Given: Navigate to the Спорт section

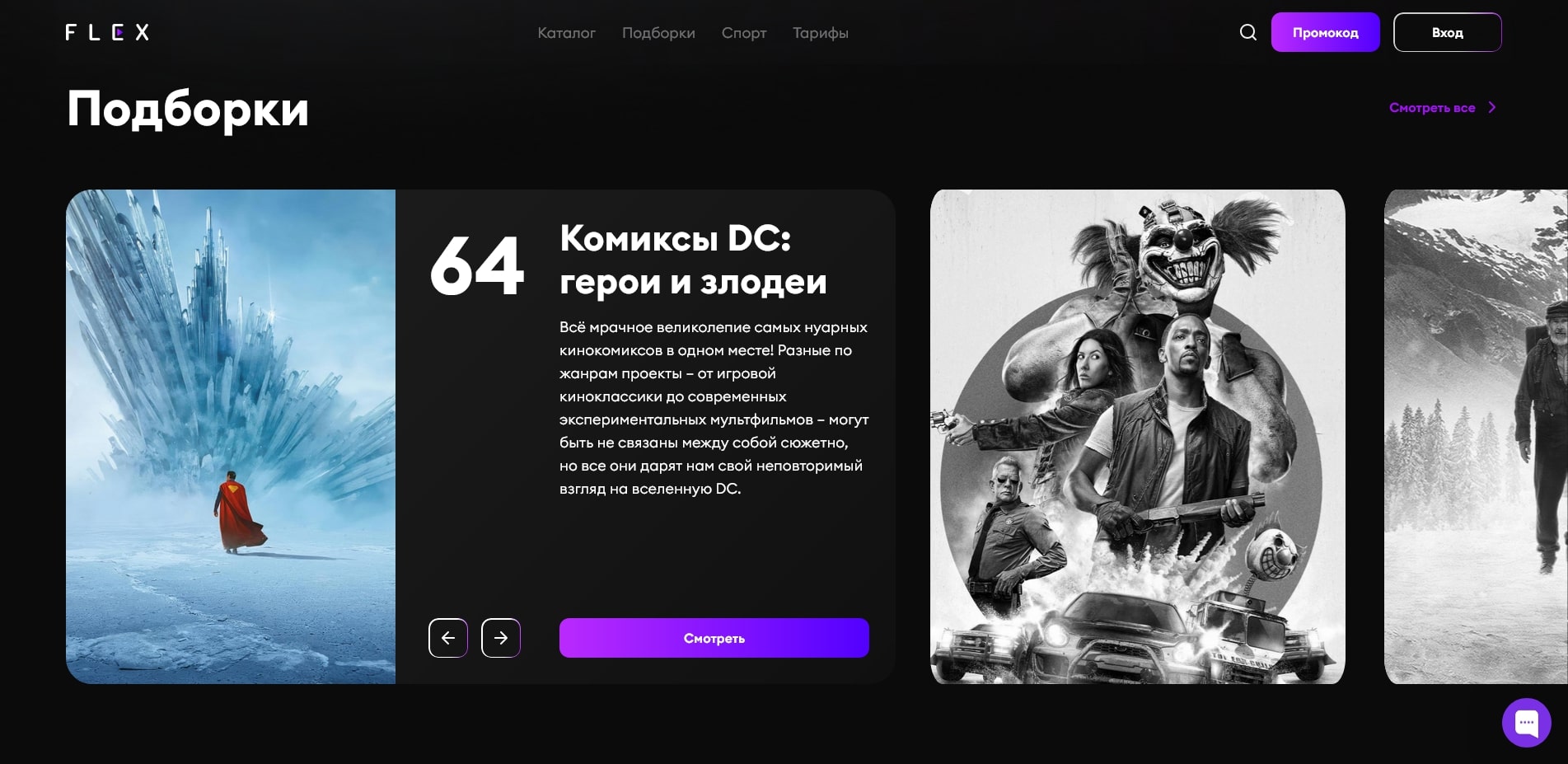Looking at the screenshot, I should [744, 33].
